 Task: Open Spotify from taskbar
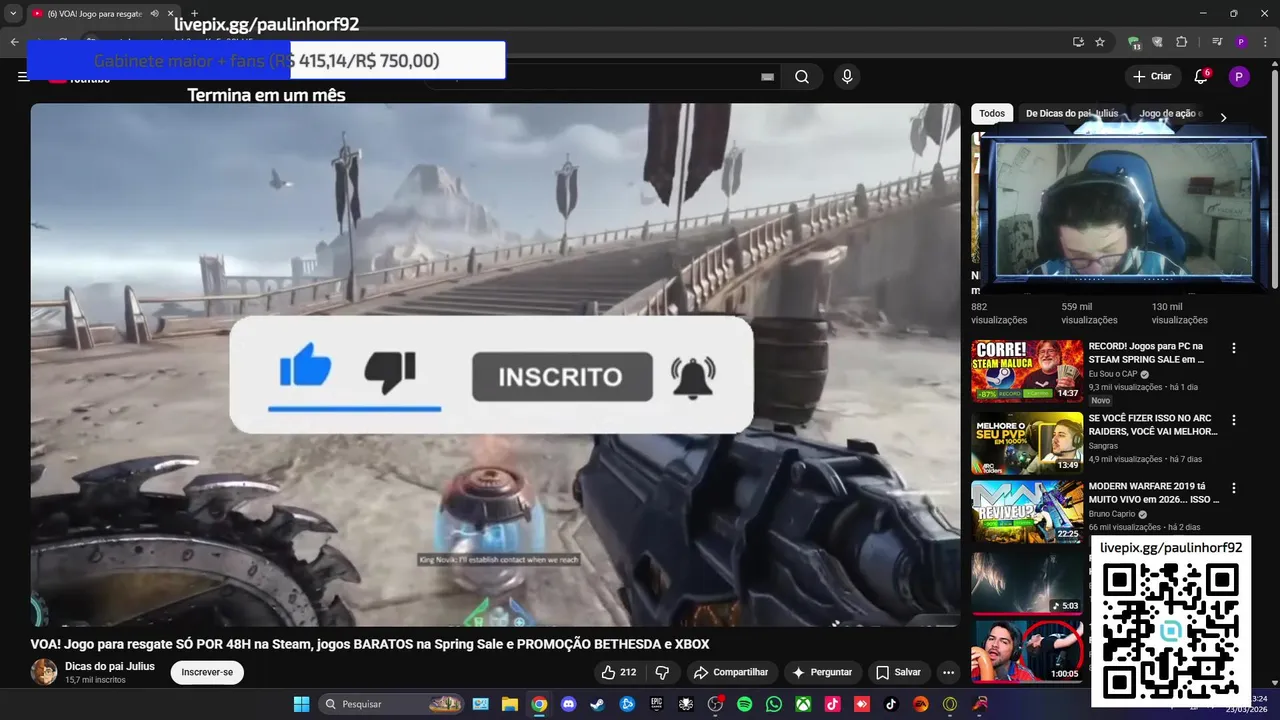pyautogui.click(x=745, y=704)
